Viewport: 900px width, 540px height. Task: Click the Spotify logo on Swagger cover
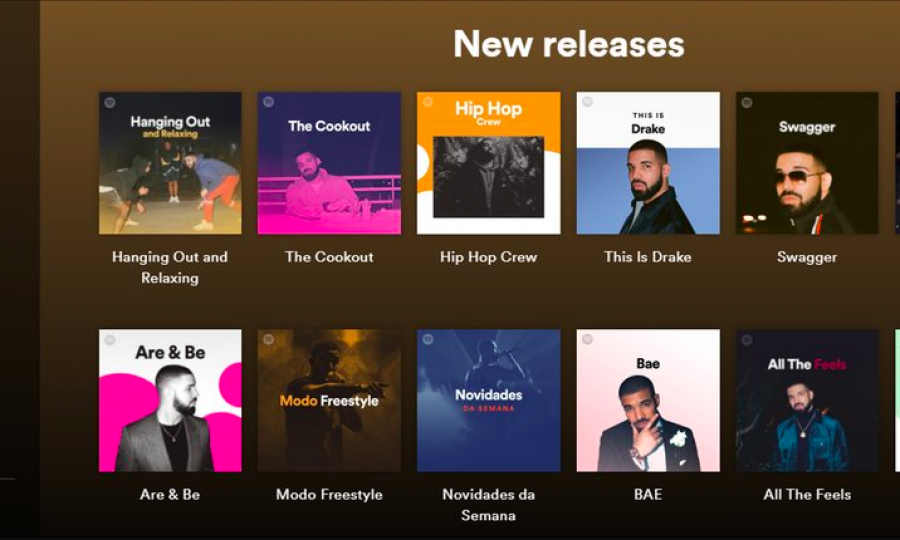pos(747,103)
